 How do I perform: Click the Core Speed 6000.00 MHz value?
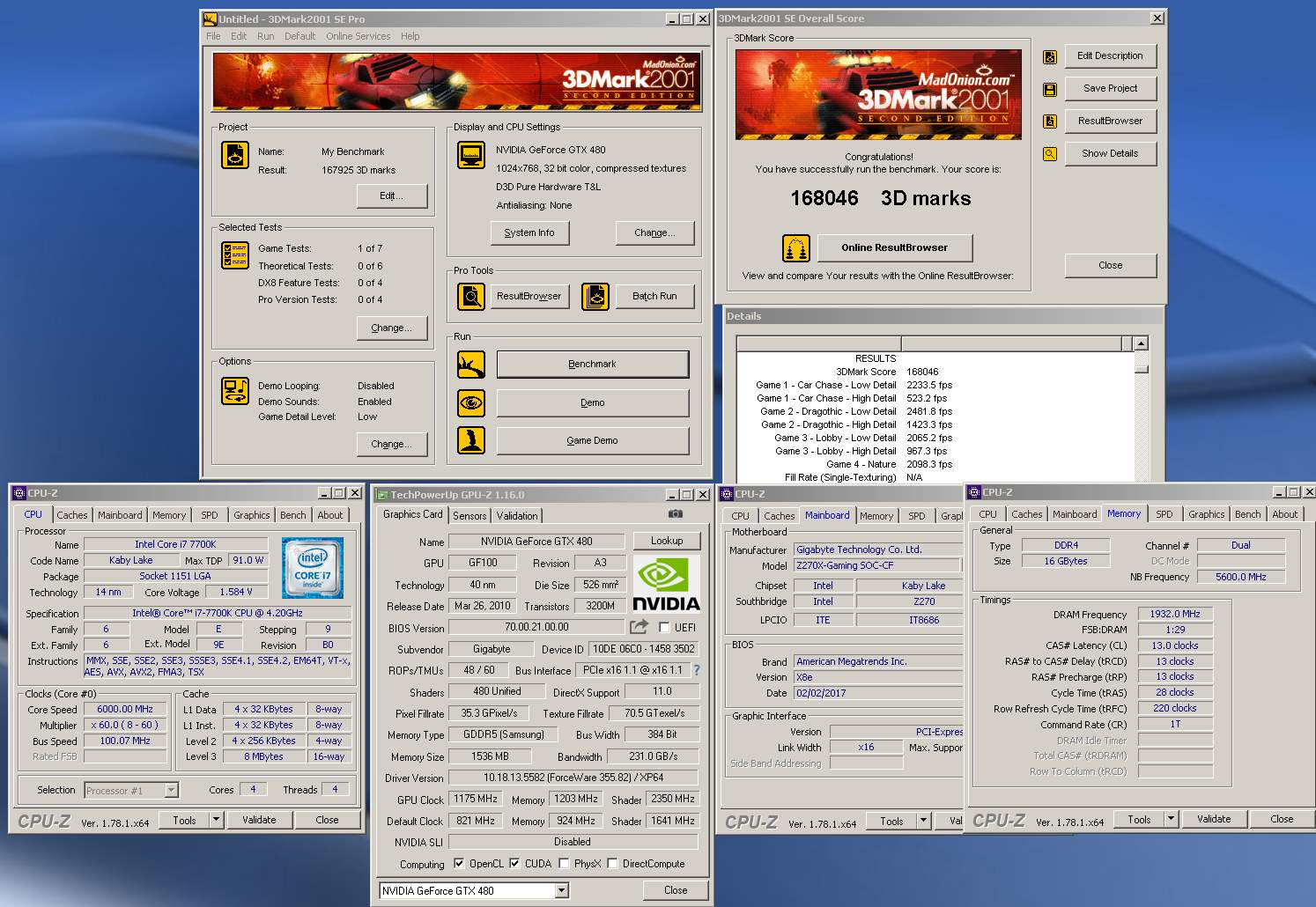125,709
